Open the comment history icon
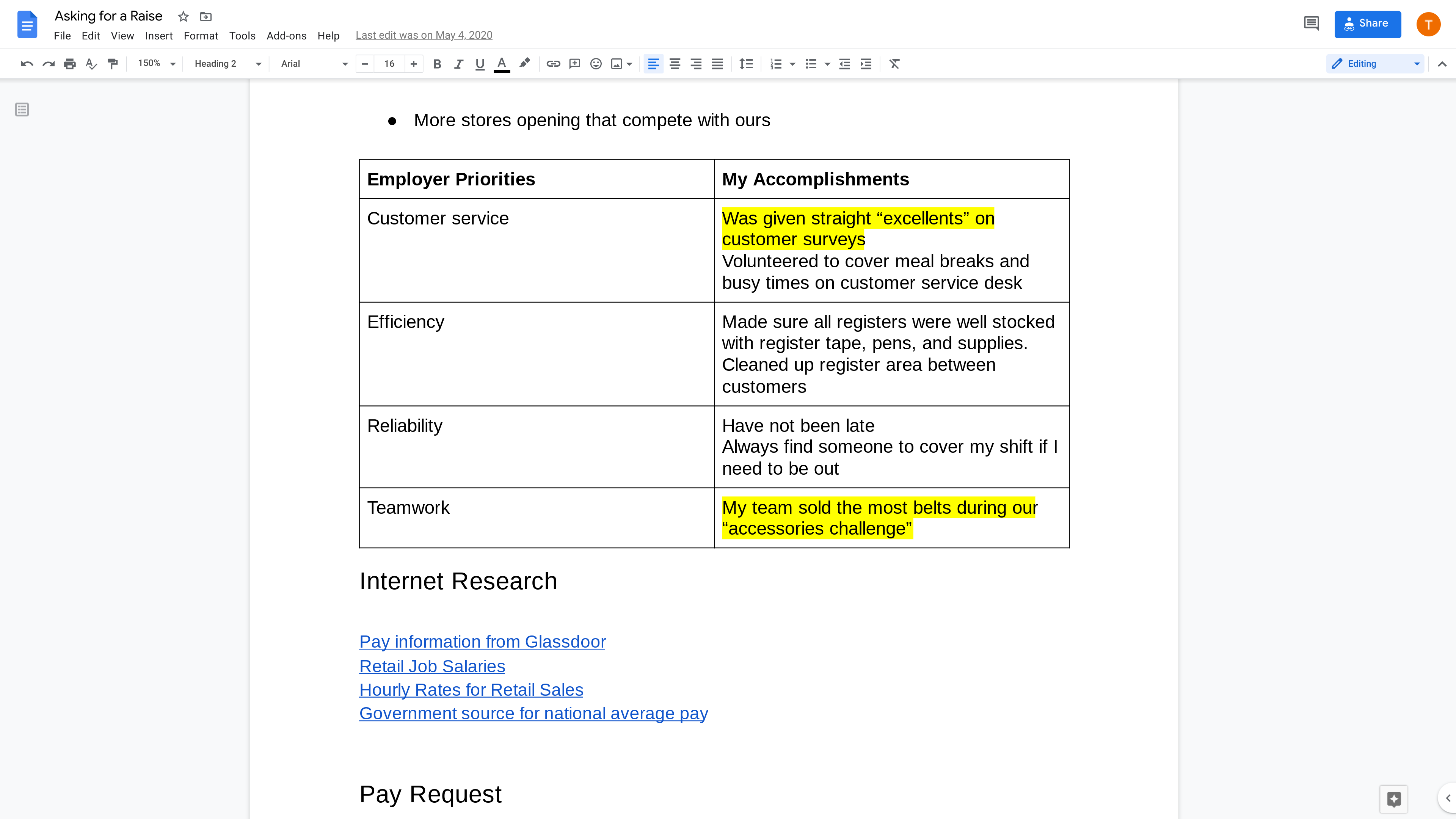 [1311, 24]
